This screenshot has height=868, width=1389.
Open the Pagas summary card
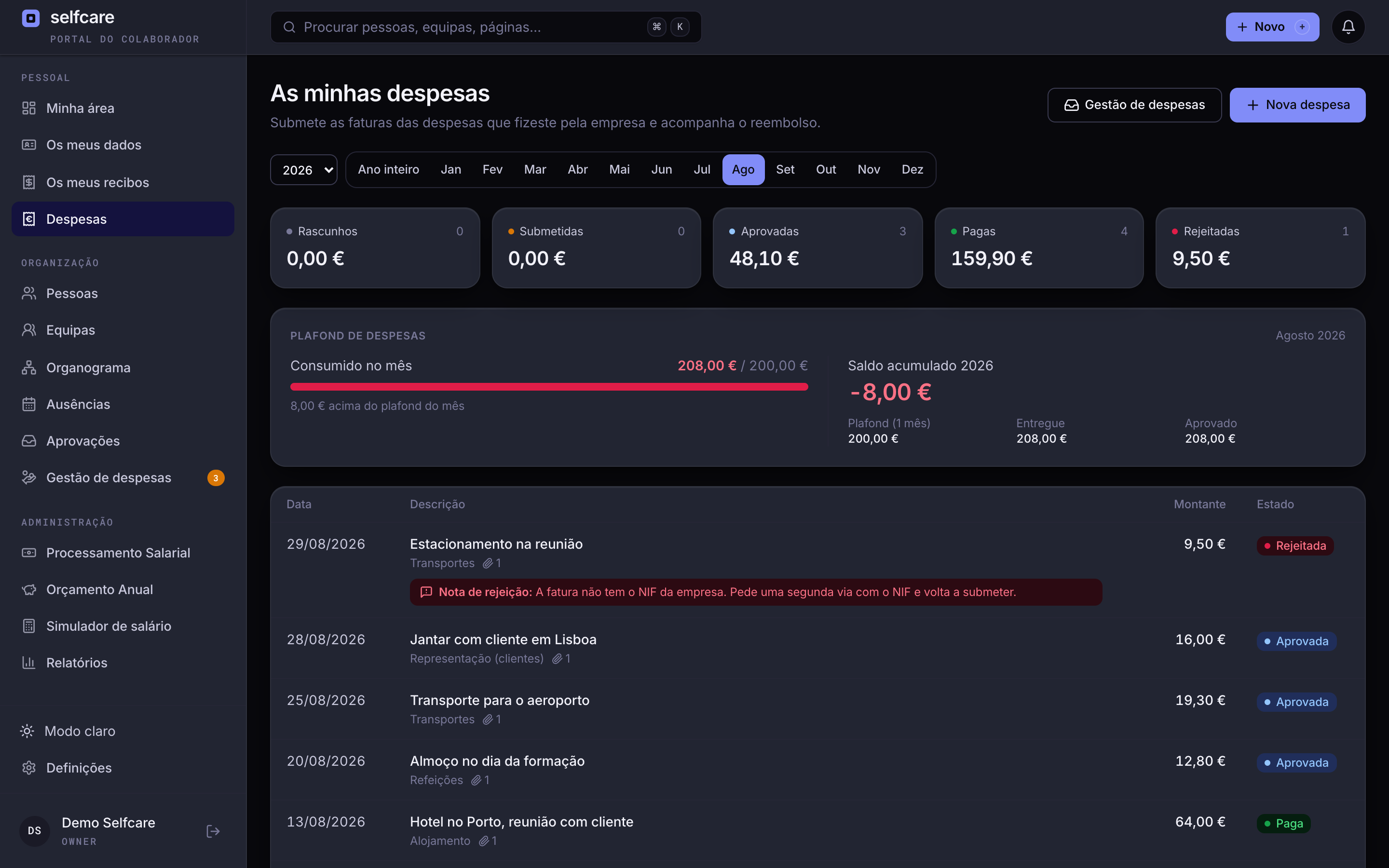pyautogui.click(x=1039, y=248)
